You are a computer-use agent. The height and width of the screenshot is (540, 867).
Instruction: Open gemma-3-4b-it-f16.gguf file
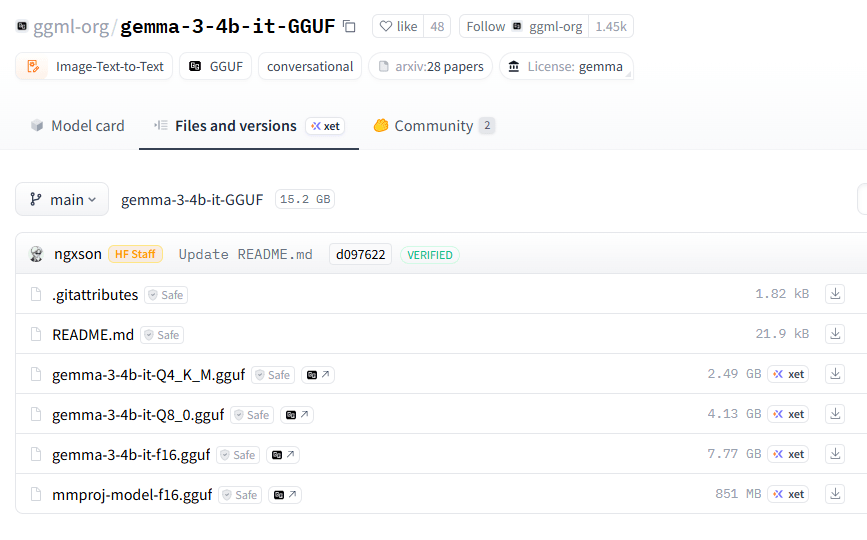pos(131,454)
